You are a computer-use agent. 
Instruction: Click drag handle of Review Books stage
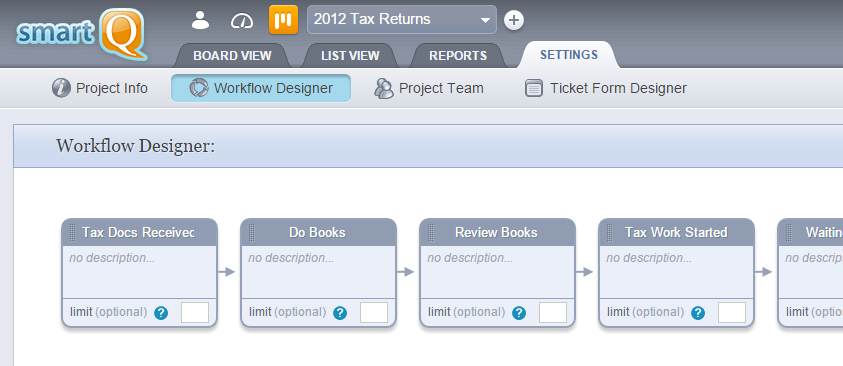click(x=431, y=233)
